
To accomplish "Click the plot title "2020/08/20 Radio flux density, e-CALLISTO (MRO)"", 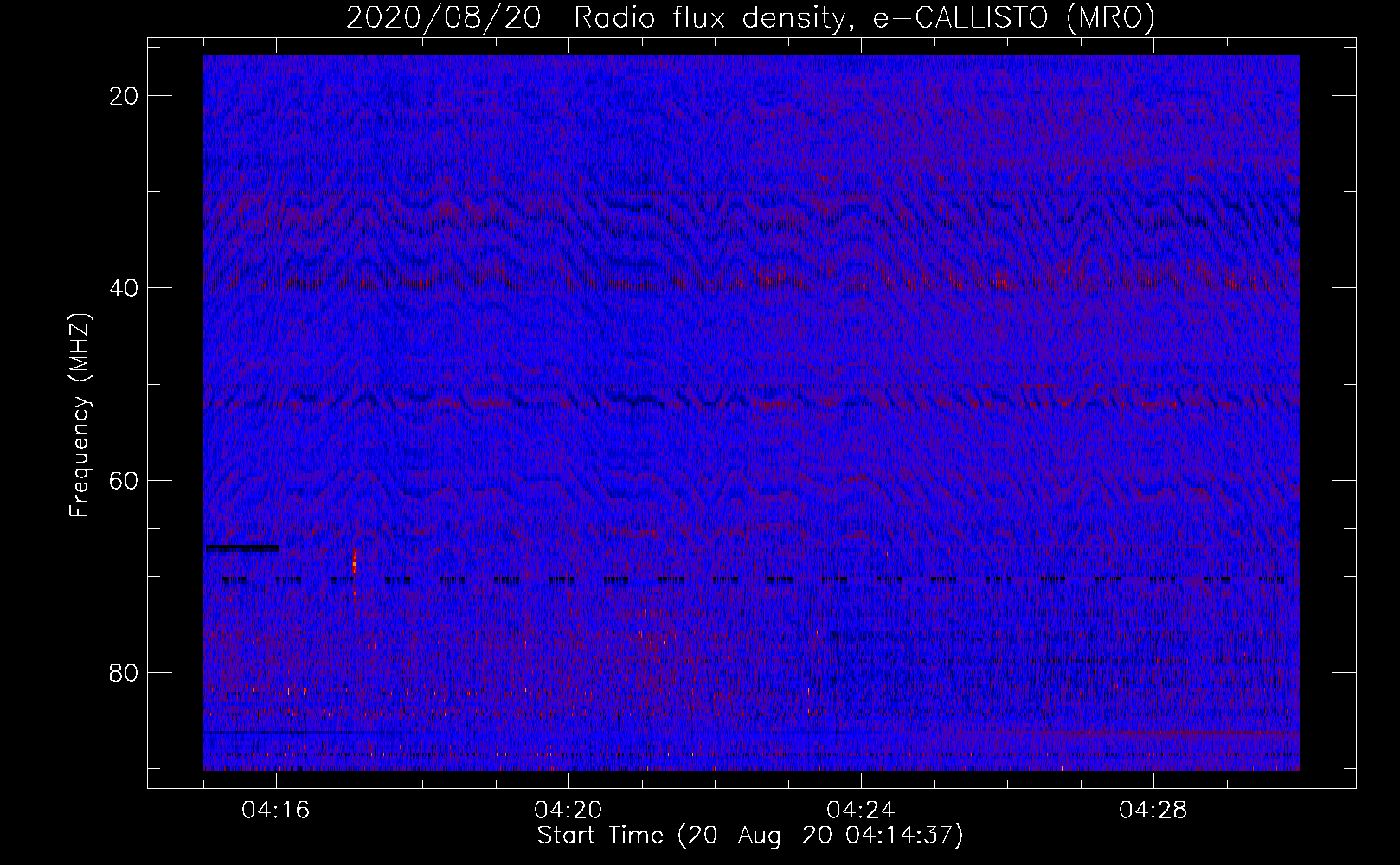I will pos(750,17).
